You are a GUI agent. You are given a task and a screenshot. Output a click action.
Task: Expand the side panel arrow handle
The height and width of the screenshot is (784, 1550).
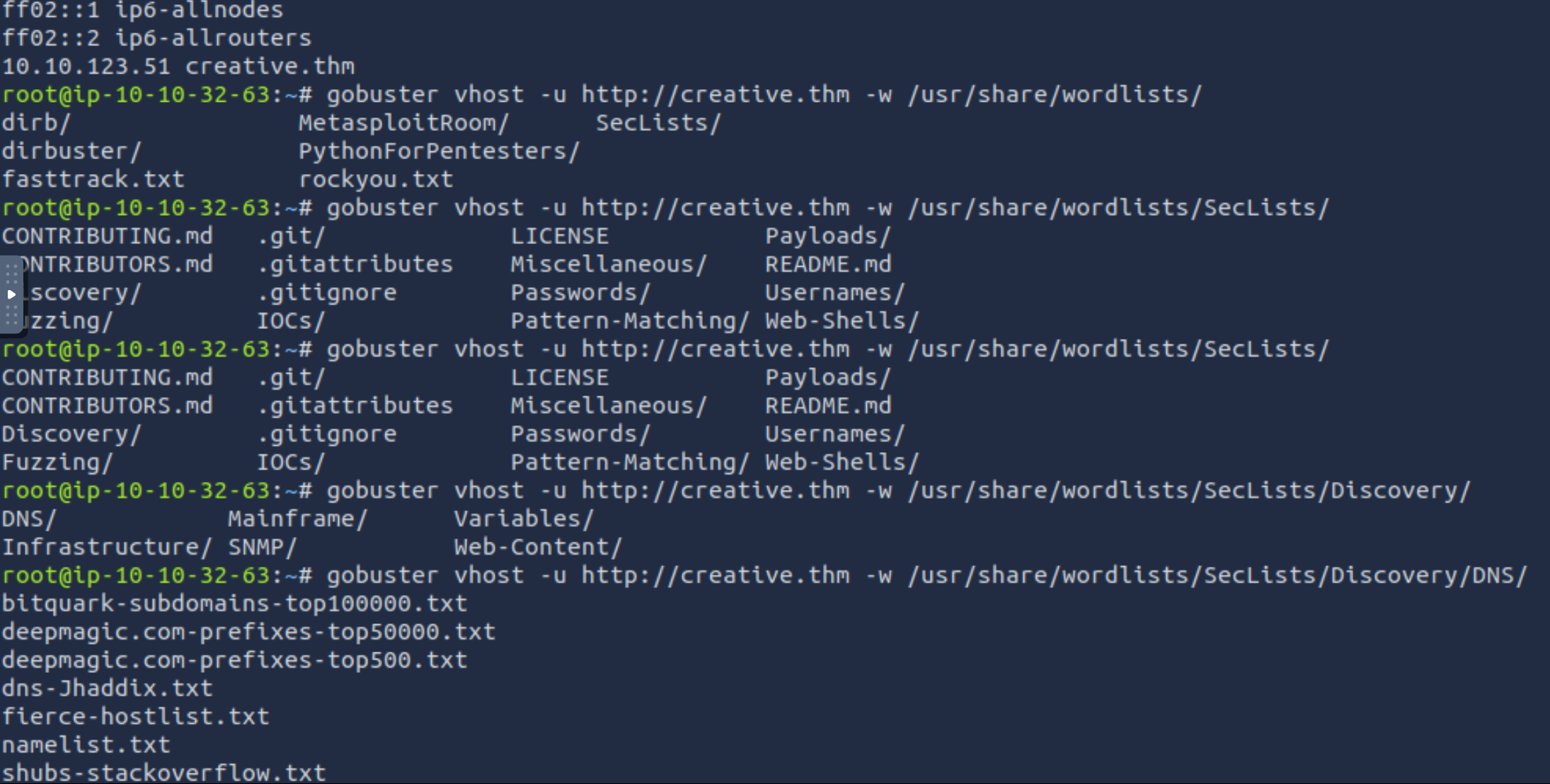click(11, 294)
